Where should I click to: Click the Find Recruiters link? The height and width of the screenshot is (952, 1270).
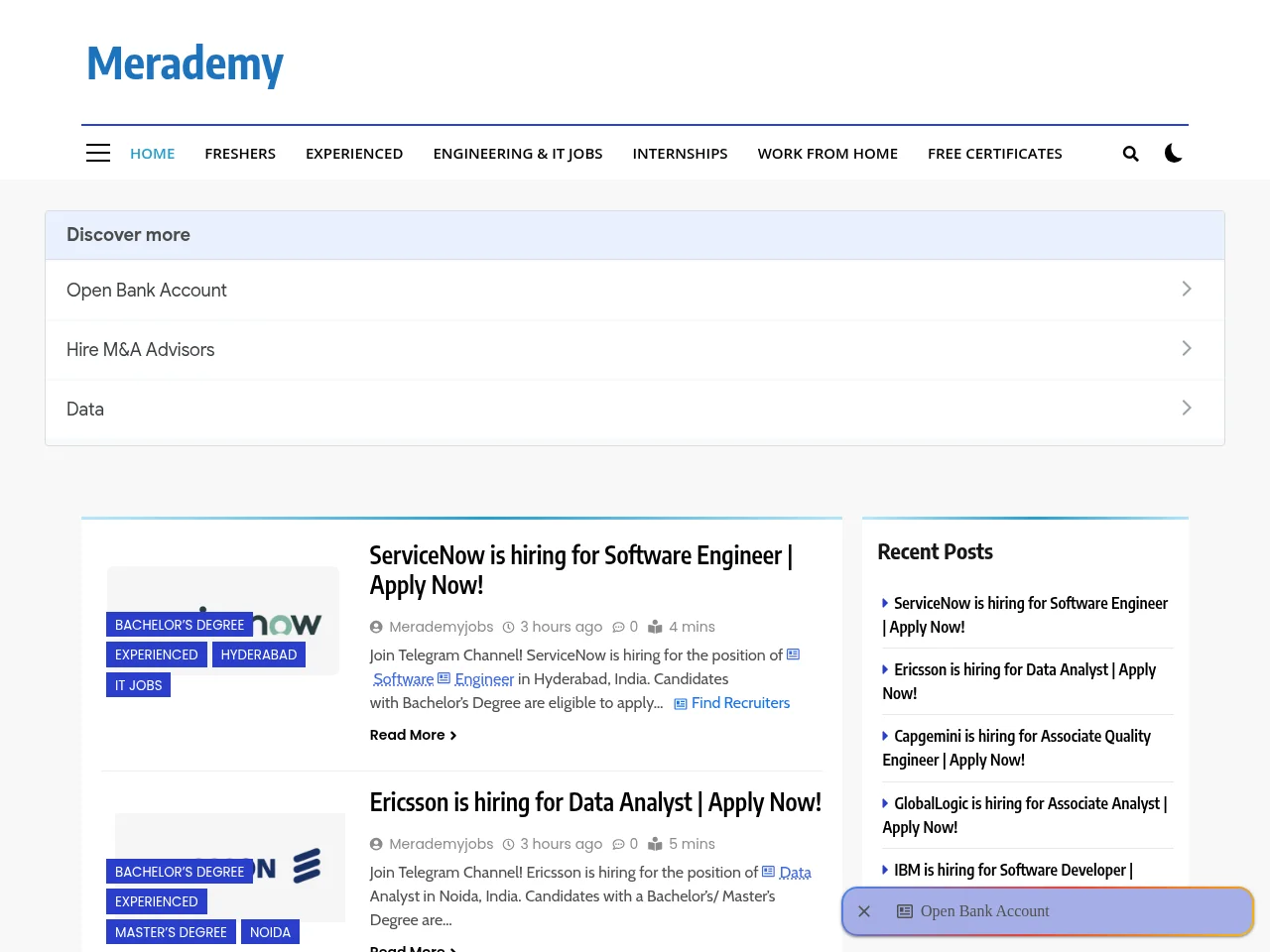[x=732, y=703]
